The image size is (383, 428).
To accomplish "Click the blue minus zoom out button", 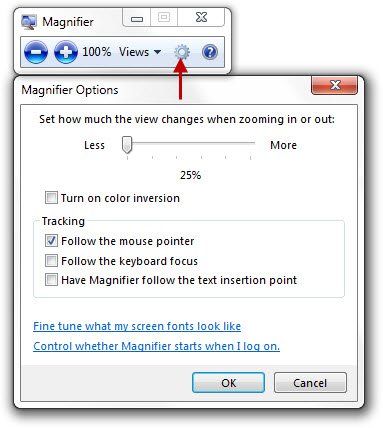I will pos(36,52).
